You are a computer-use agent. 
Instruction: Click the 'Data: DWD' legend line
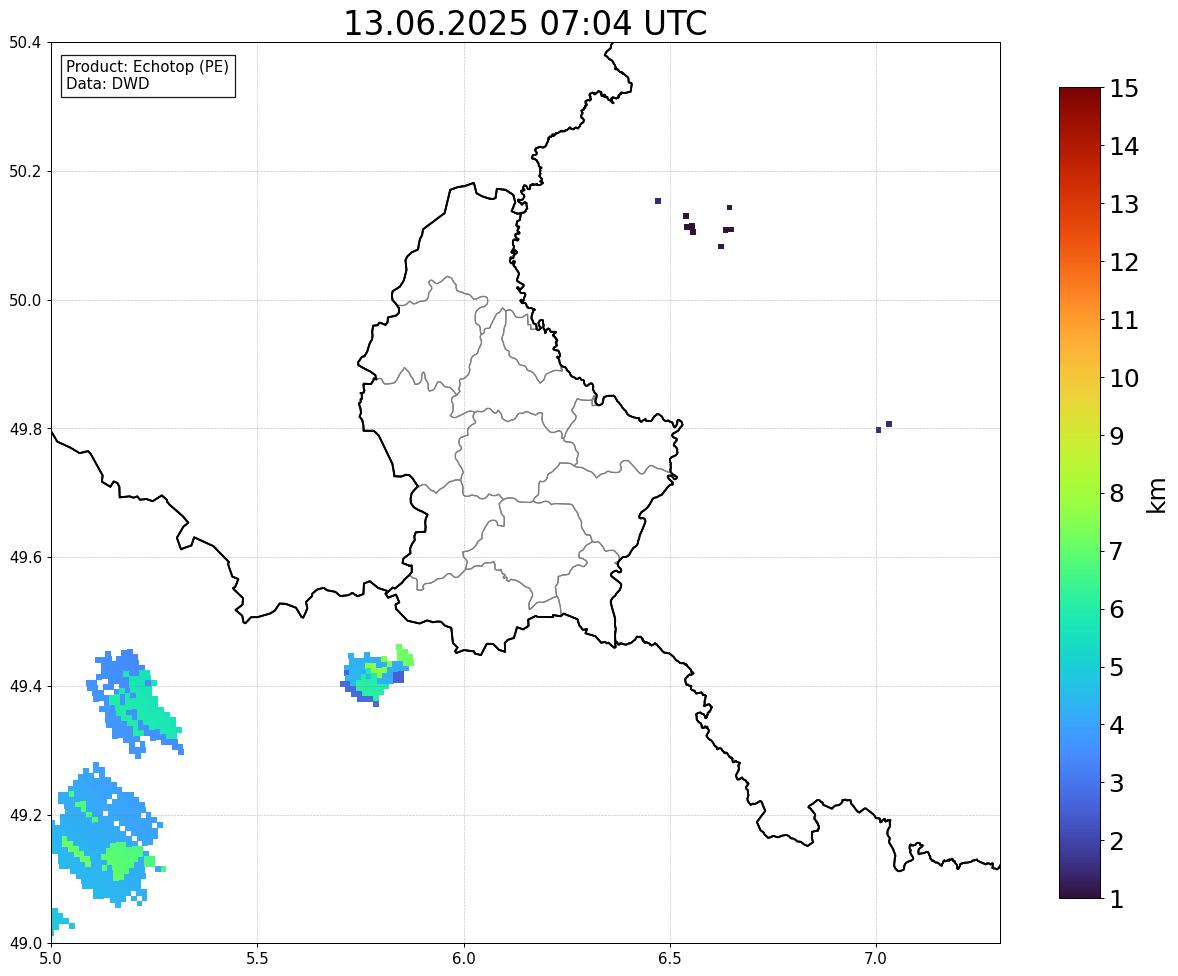[x=107, y=83]
